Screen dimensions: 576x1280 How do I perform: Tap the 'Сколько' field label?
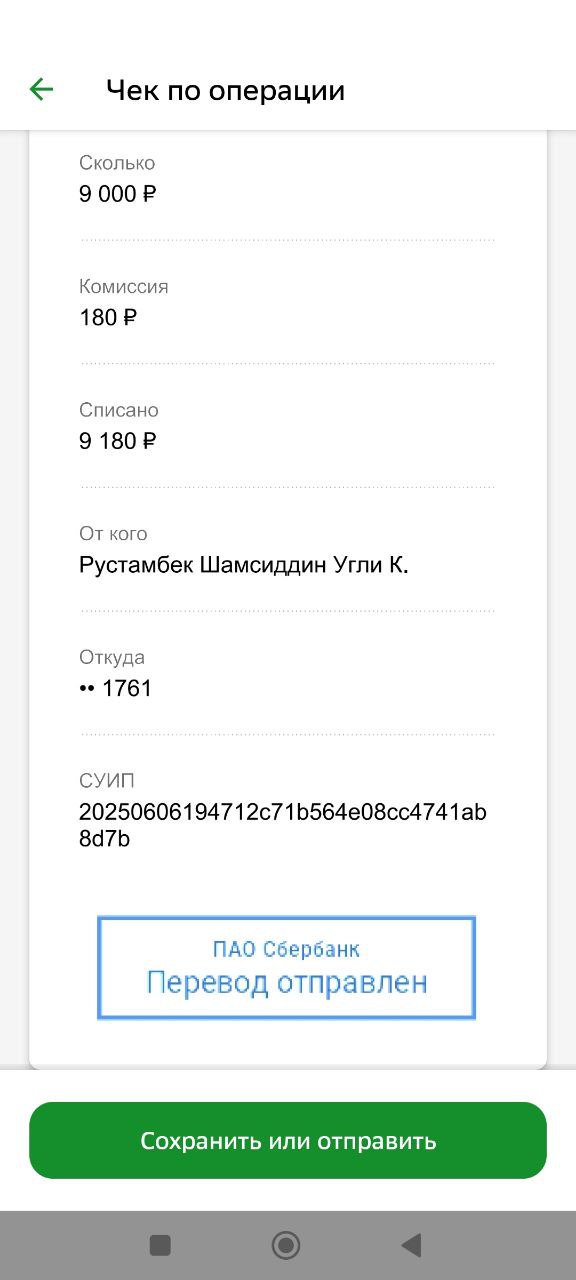point(117,163)
